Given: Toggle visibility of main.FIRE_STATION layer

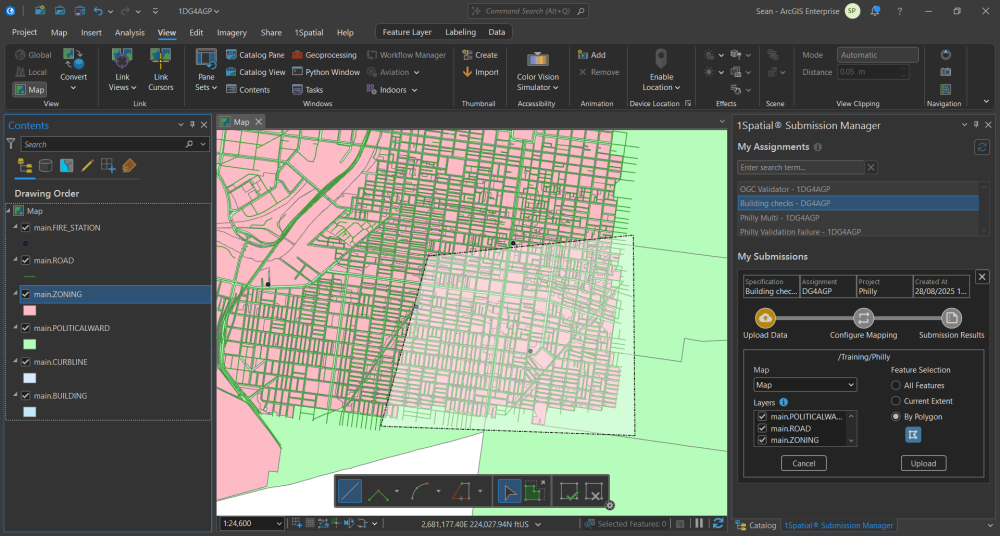Looking at the screenshot, I should (26, 228).
